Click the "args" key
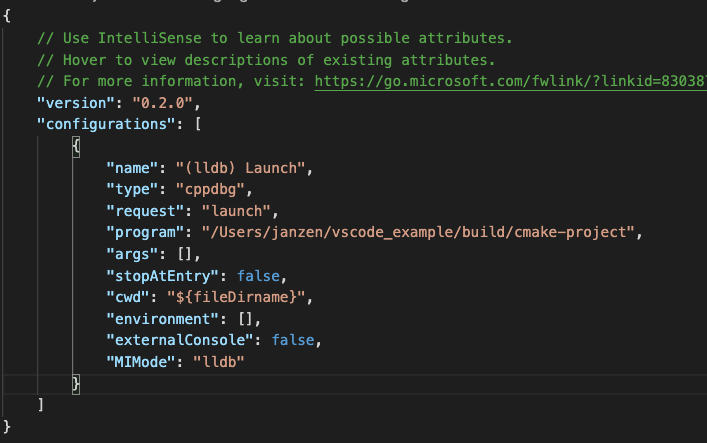 coord(132,254)
